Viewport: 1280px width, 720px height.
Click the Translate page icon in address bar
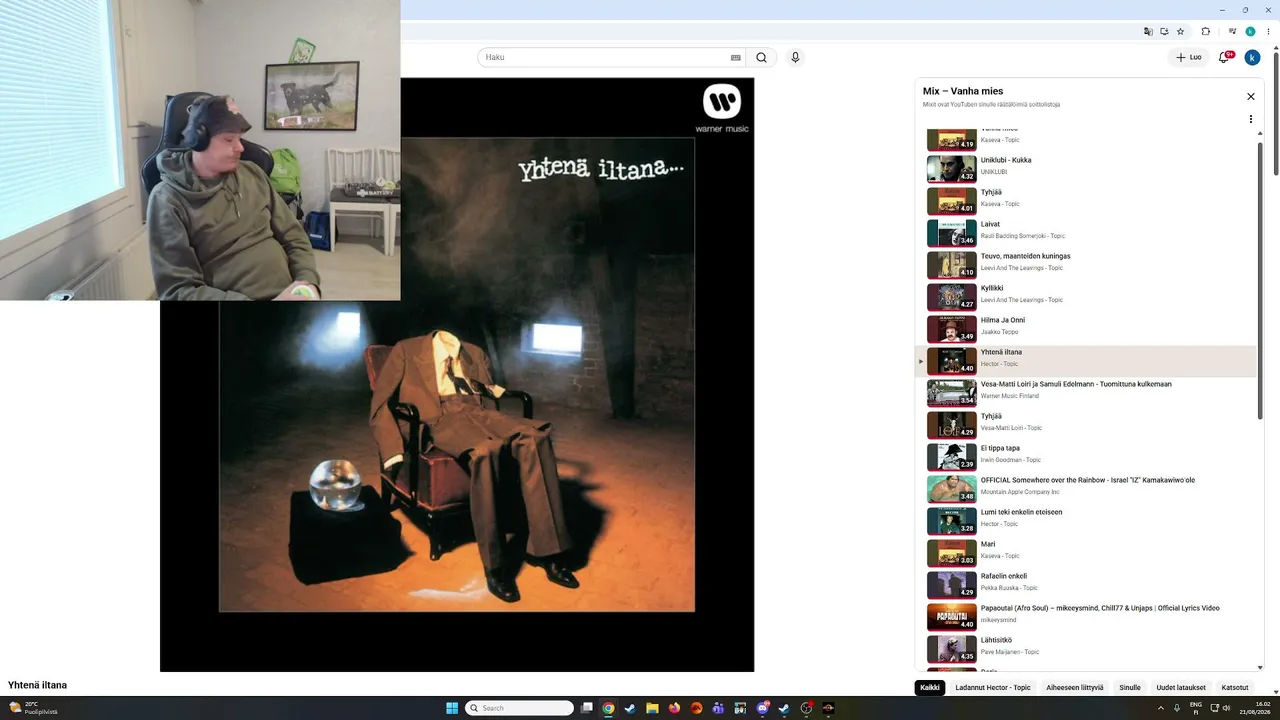point(1148,31)
